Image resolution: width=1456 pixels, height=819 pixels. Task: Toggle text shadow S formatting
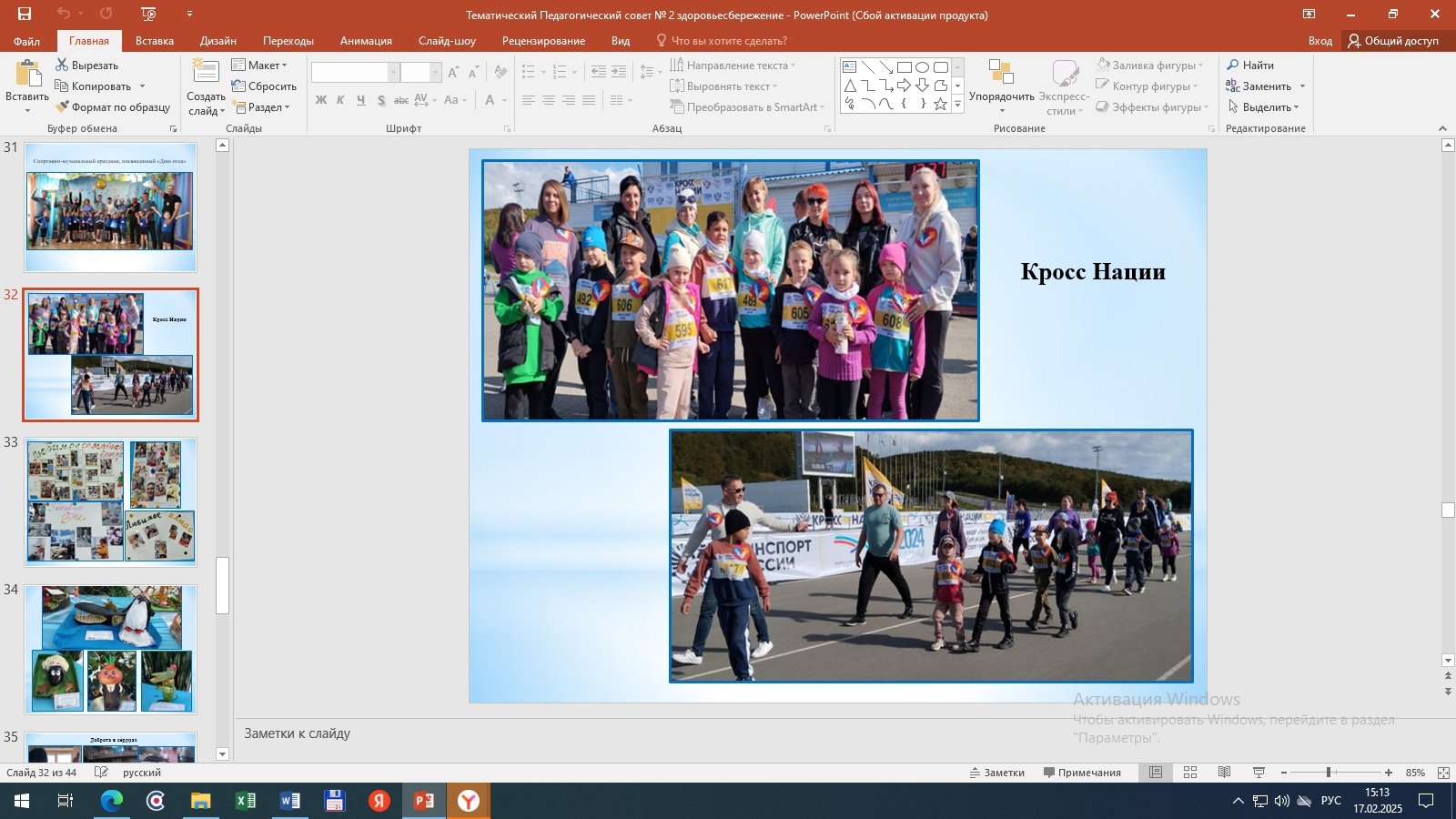coord(381,100)
